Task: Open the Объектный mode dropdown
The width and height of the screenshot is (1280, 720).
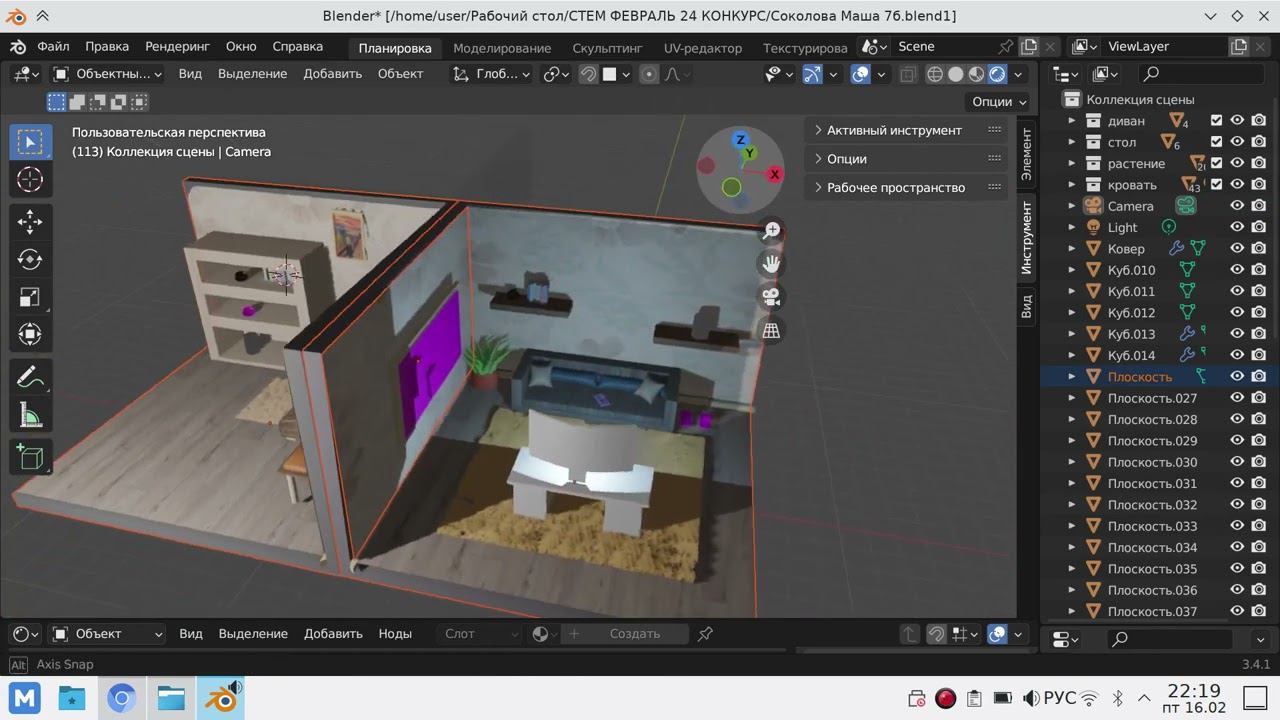Action: point(106,74)
